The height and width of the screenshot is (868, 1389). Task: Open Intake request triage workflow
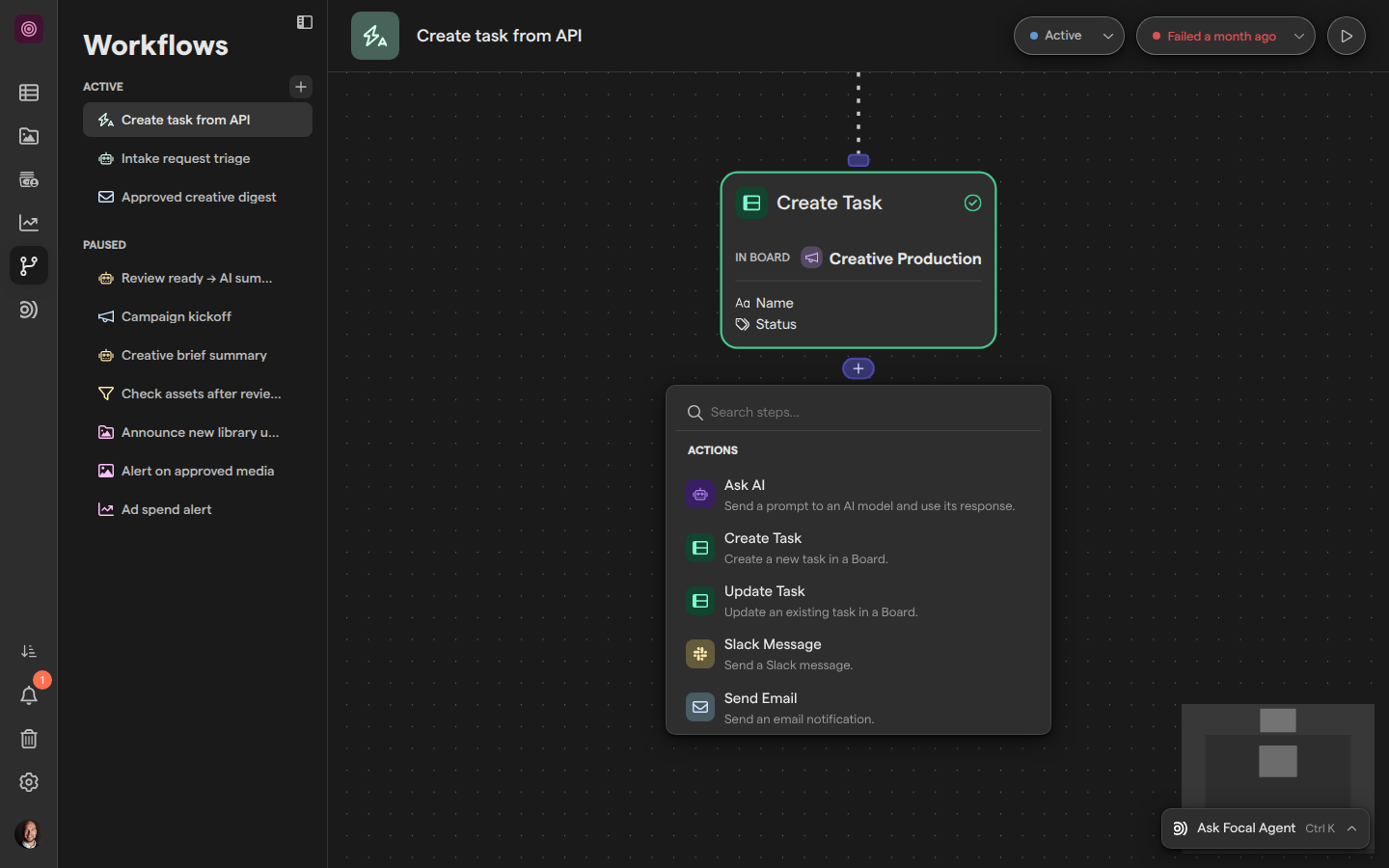[x=198, y=158]
